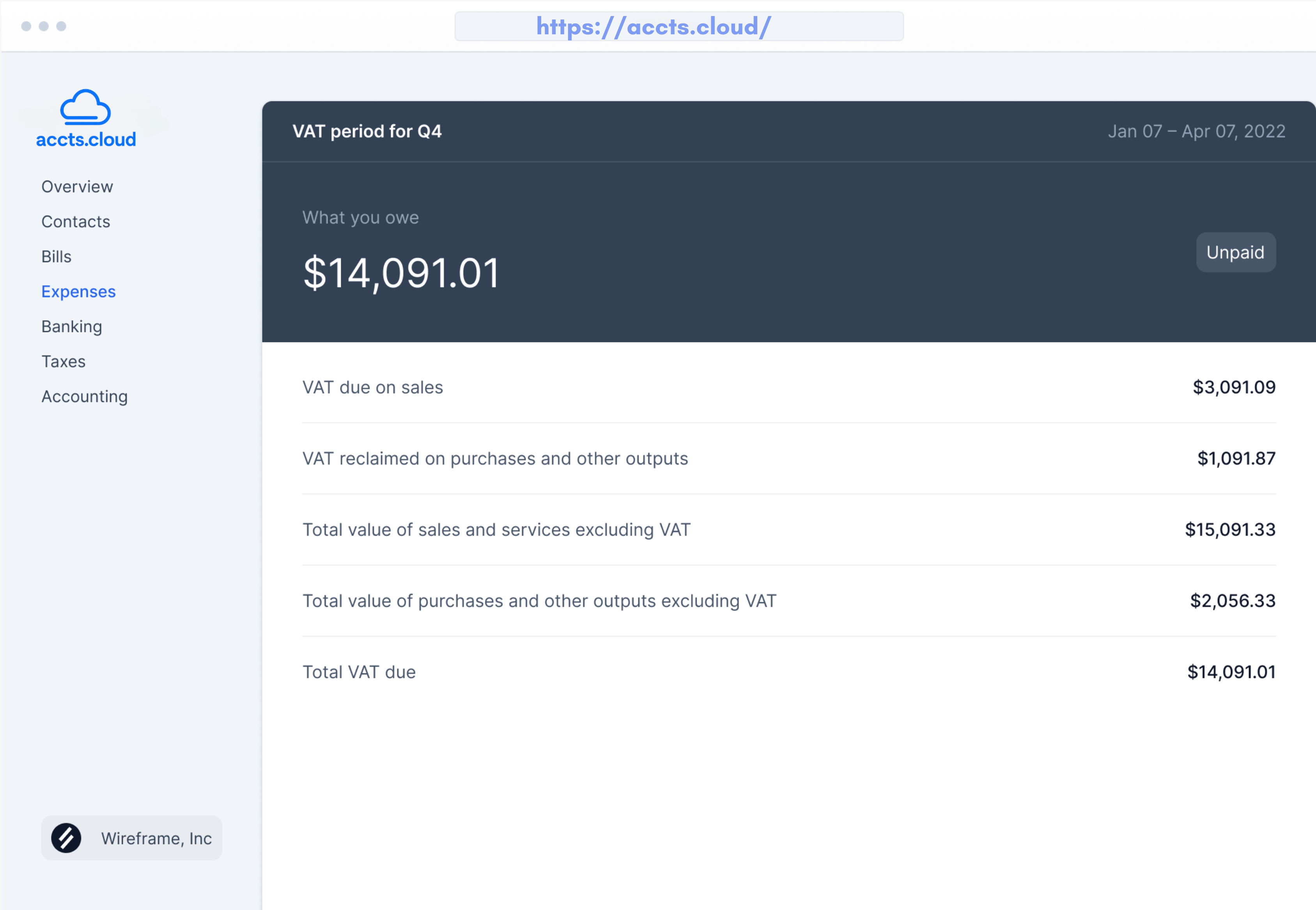
Task: Navigate to Banking in sidebar
Action: (71, 326)
